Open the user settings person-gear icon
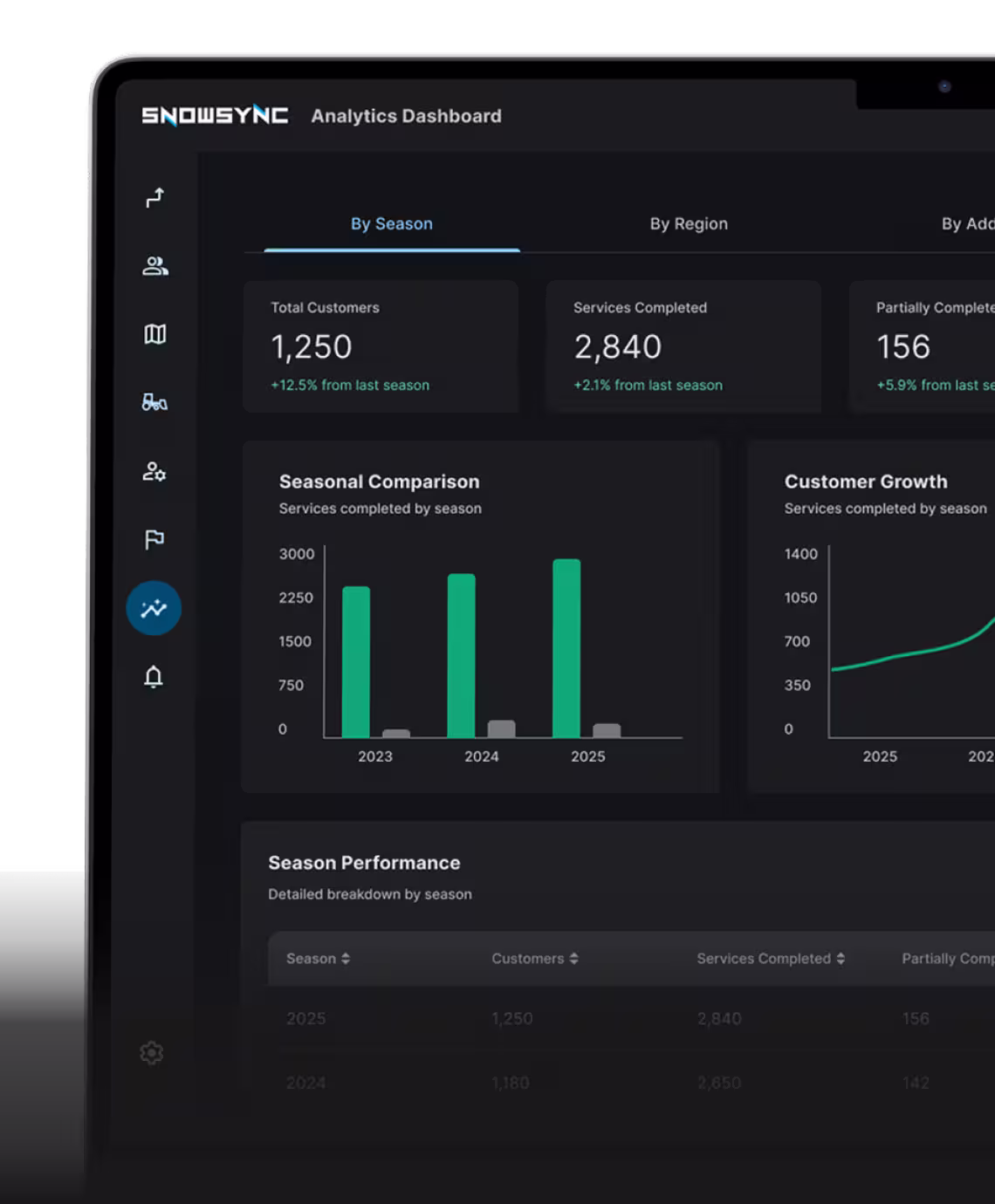995x1204 pixels. [154, 471]
